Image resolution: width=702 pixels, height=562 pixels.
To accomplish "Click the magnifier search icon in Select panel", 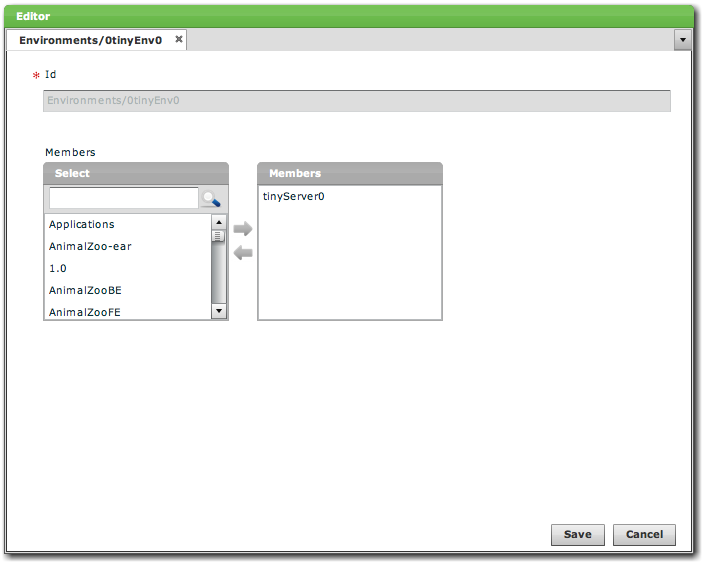I will pyautogui.click(x=211, y=199).
